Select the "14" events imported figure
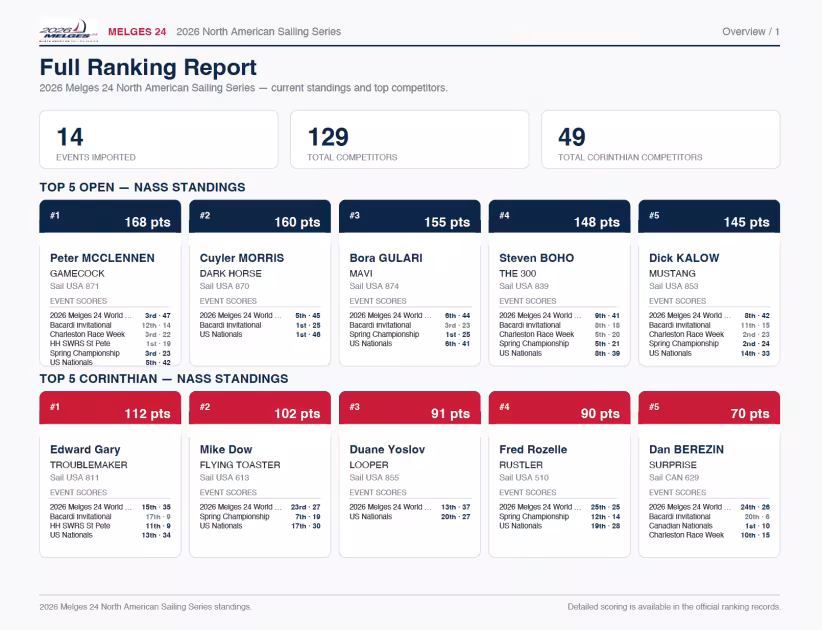Viewport: 822px width, 630px height. 70,137
